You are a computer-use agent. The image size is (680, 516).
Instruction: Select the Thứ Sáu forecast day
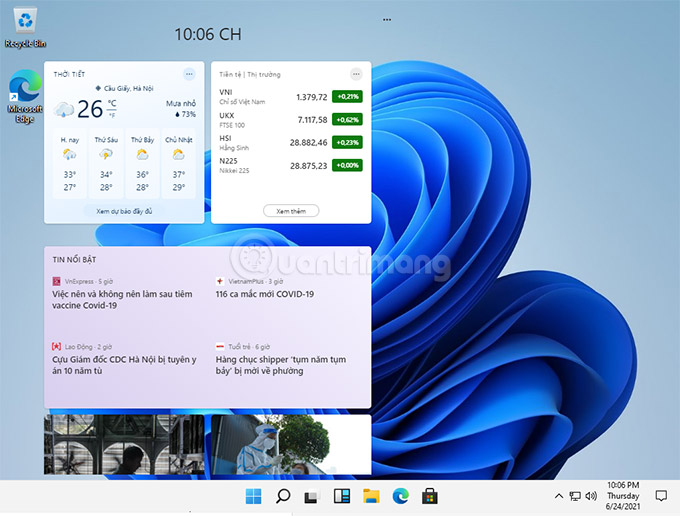106,163
